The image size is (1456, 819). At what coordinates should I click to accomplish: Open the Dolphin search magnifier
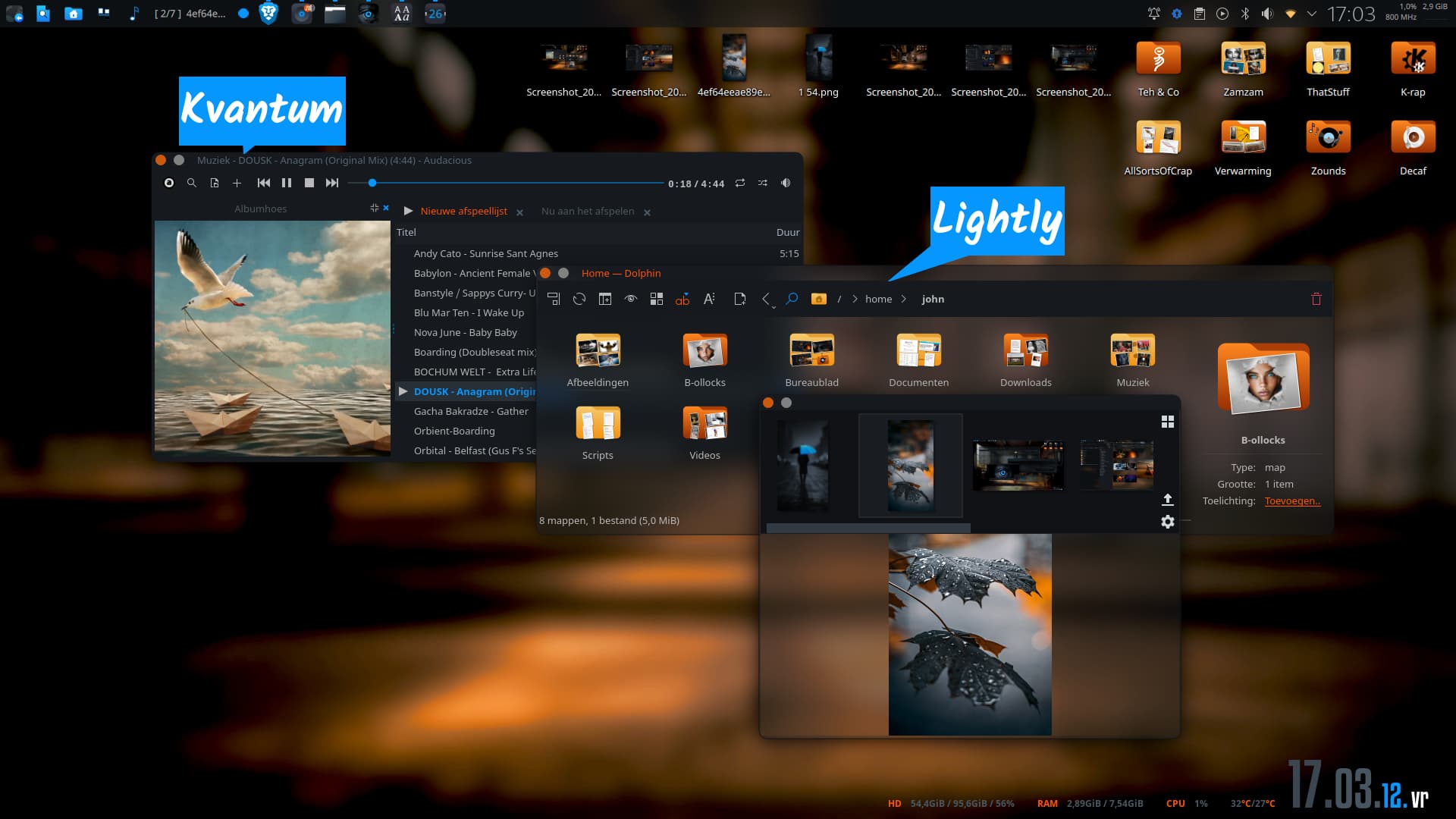click(x=792, y=299)
